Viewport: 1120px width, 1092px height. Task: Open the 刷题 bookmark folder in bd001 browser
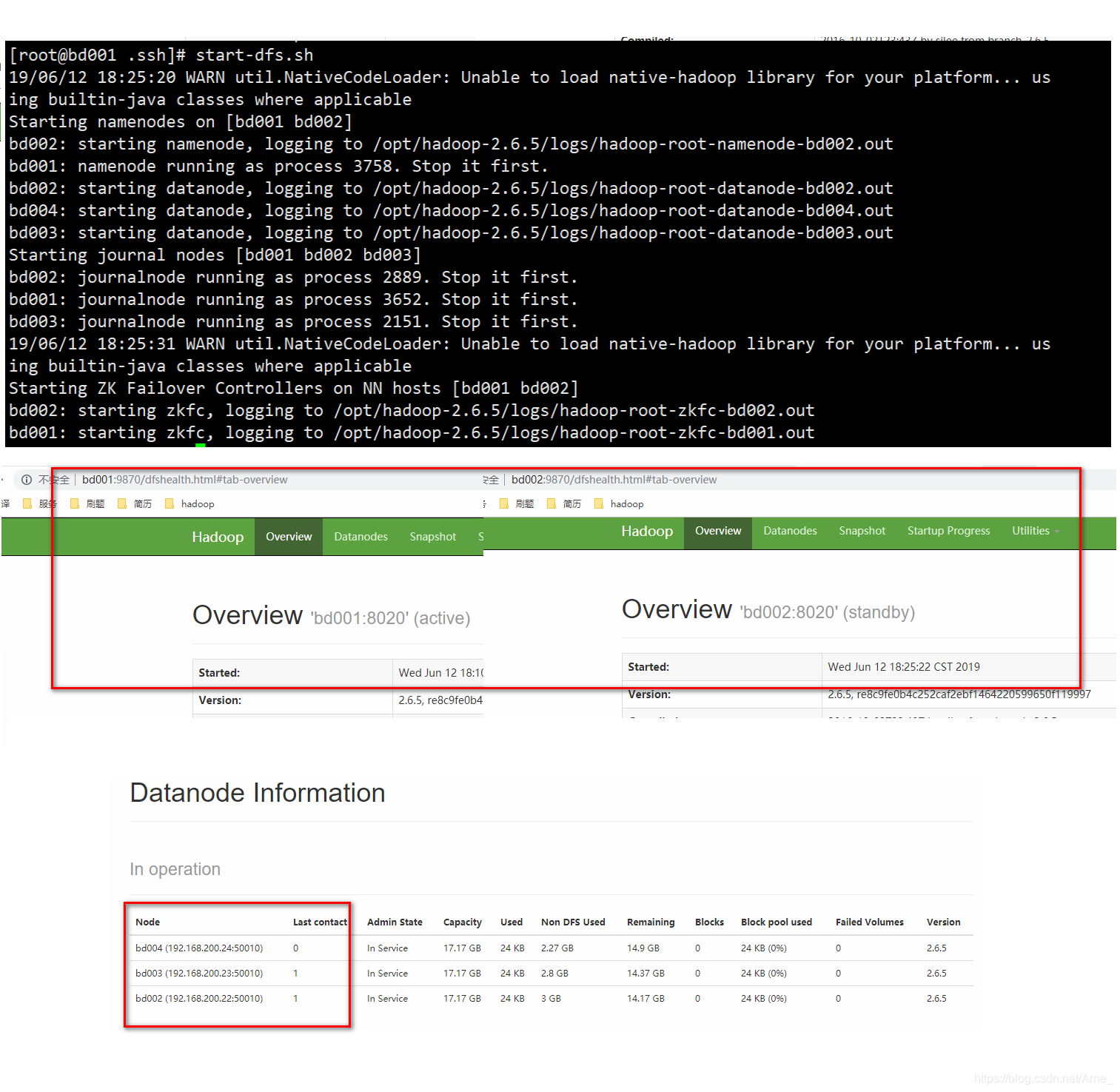tap(87, 504)
